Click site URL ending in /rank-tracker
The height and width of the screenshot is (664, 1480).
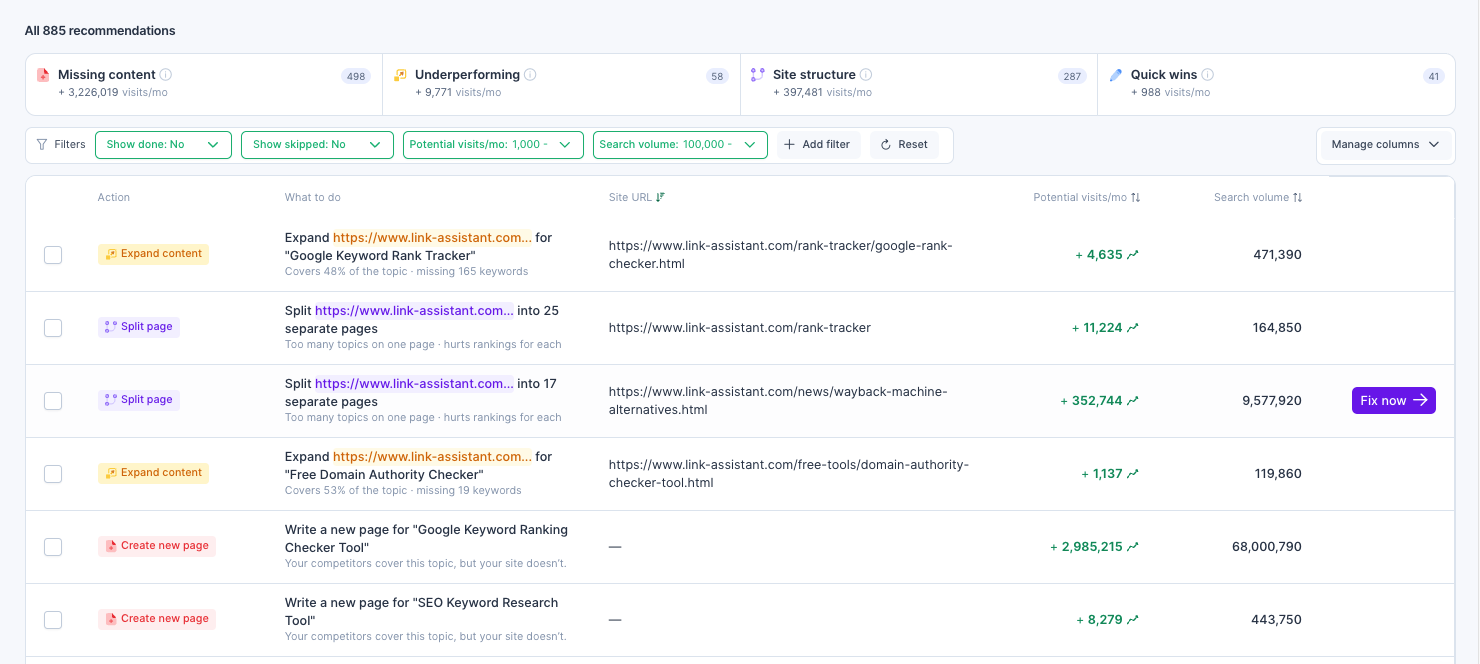click(x=740, y=328)
